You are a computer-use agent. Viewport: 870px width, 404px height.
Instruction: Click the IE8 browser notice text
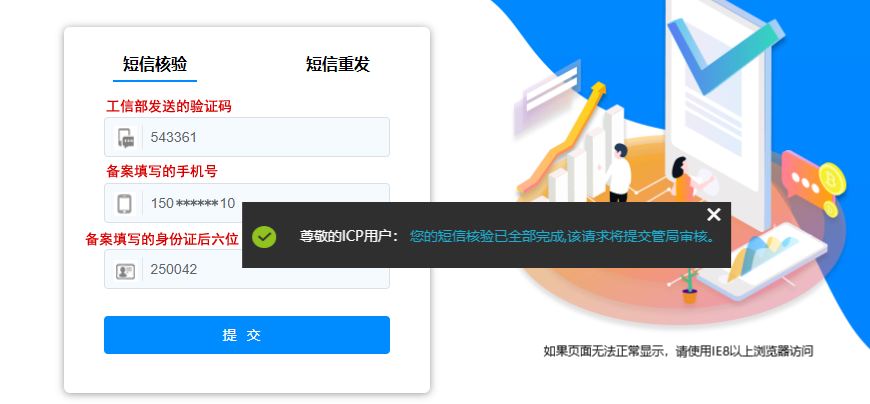678,351
